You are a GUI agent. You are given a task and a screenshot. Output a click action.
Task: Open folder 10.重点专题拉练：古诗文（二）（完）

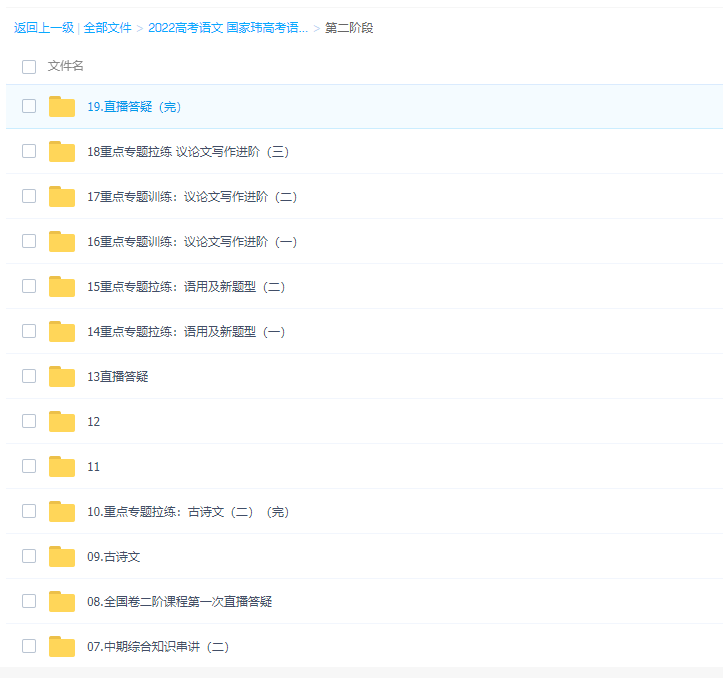pos(187,512)
